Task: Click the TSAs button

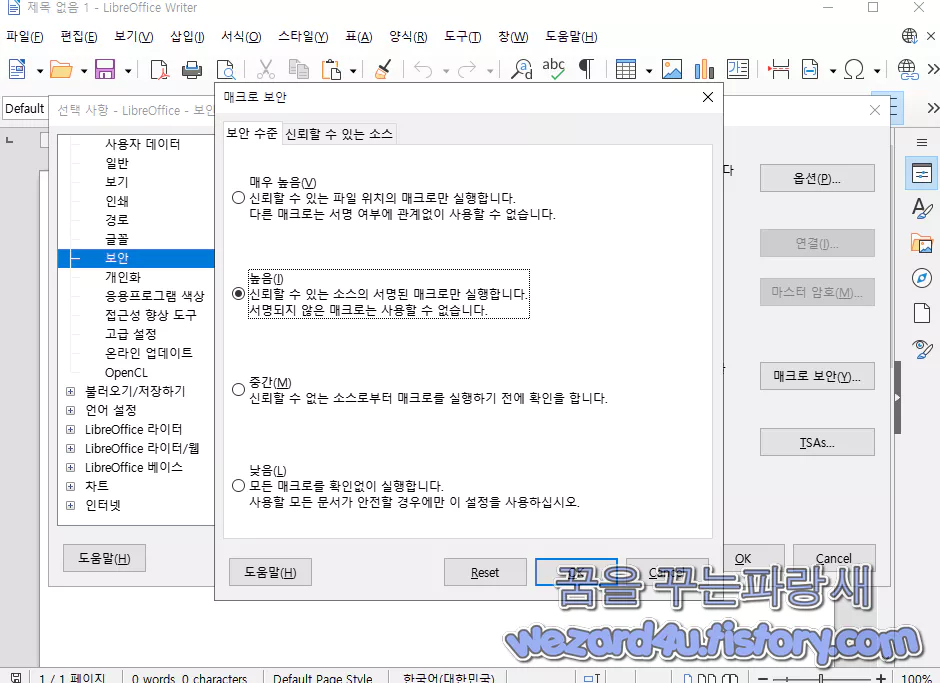Action: click(817, 442)
